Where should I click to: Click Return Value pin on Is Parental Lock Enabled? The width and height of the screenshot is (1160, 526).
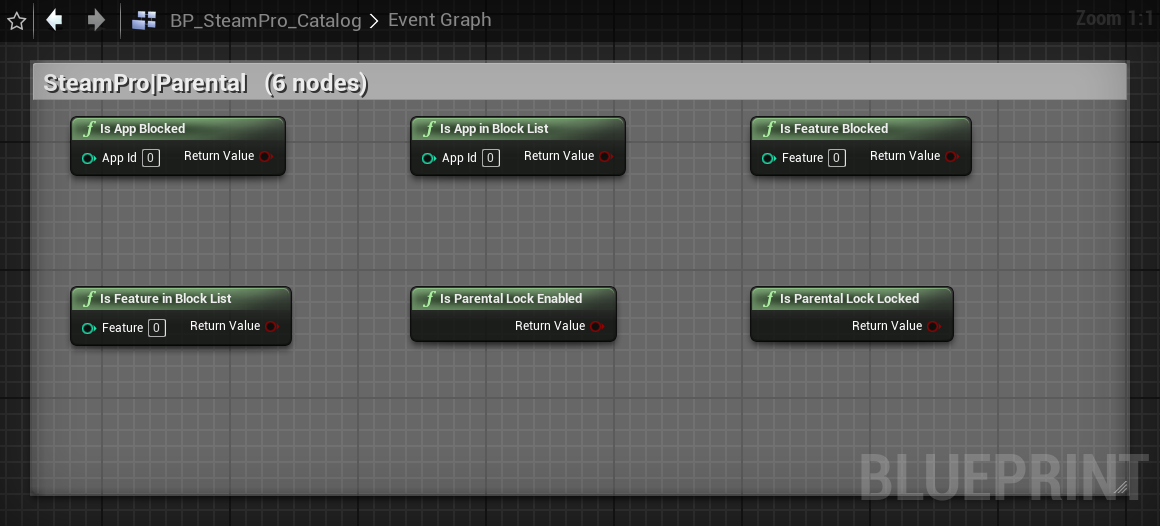click(x=598, y=326)
